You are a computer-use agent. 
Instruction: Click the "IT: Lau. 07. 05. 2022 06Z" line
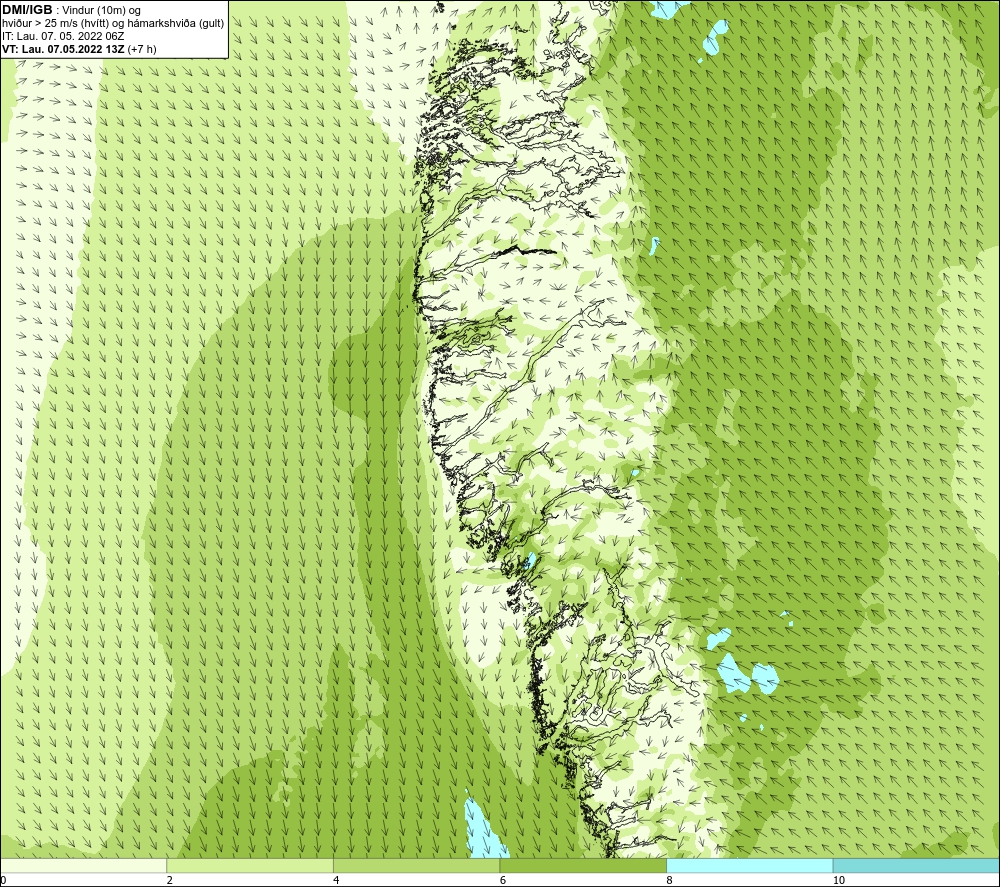[63, 36]
